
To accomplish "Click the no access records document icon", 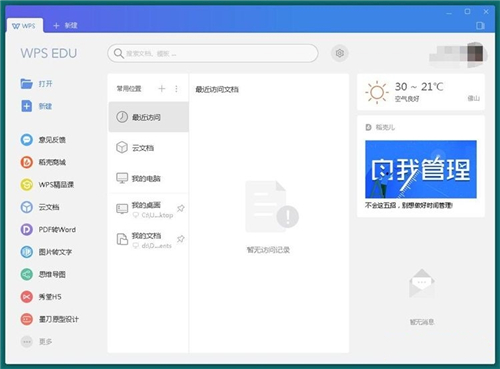I will tap(272, 207).
